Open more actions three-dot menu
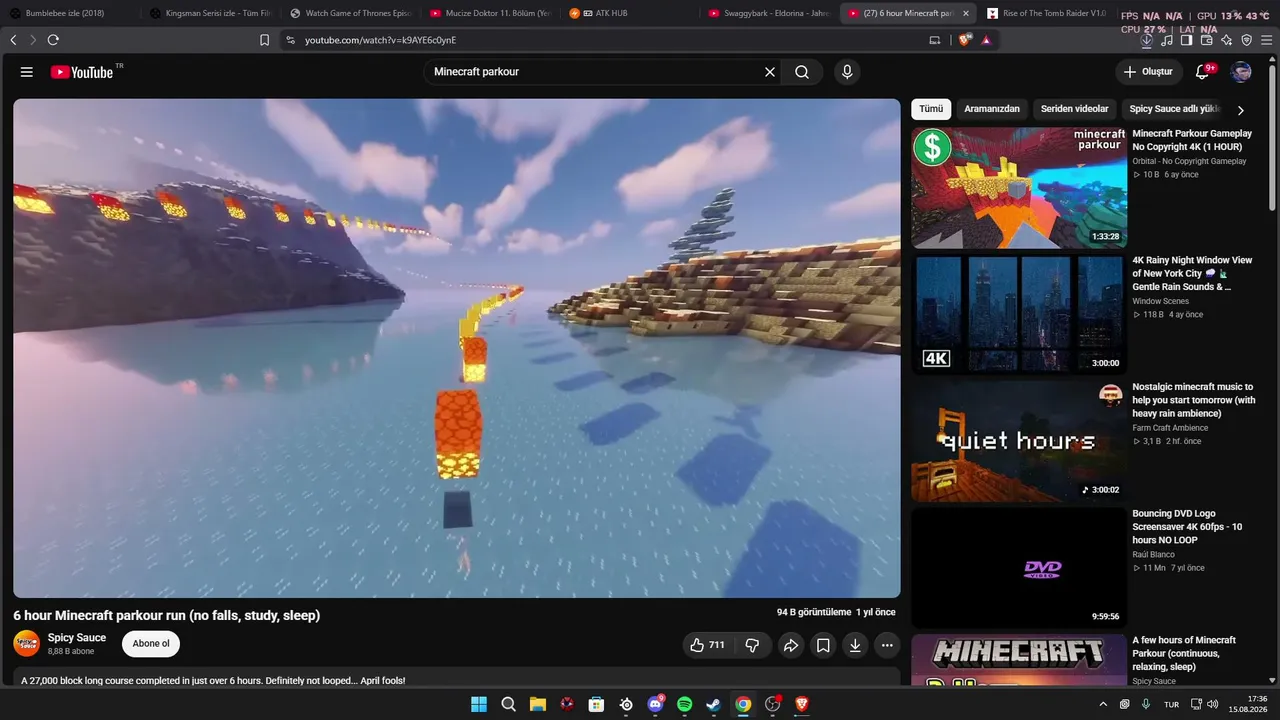The image size is (1280, 720). click(x=887, y=645)
